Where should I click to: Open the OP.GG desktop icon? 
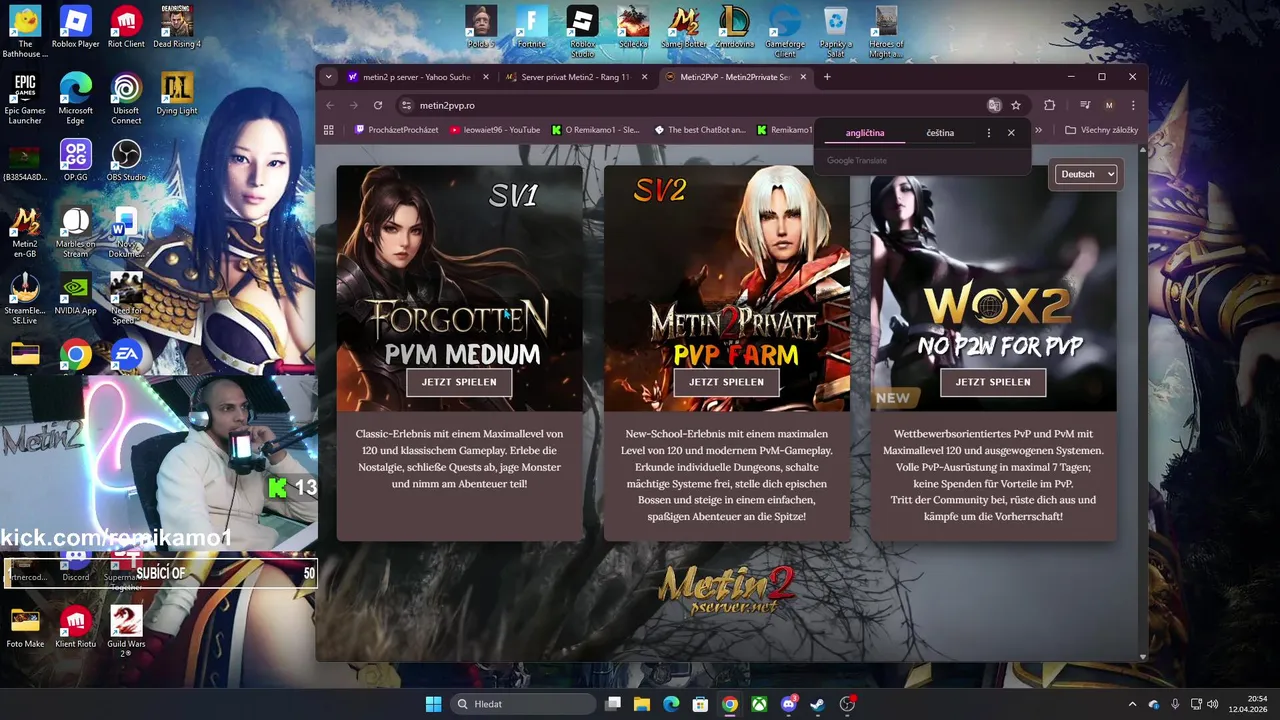[x=75, y=161]
